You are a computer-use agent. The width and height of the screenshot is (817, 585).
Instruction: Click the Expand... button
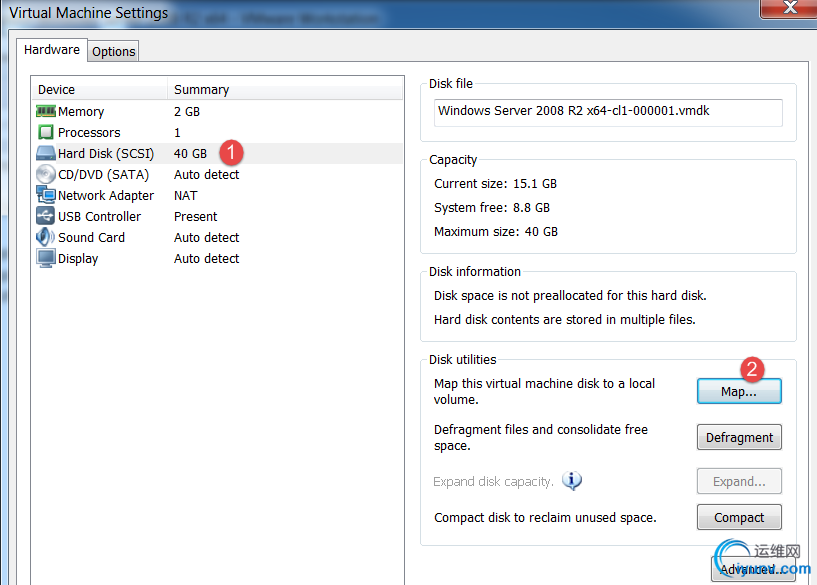tap(739, 481)
